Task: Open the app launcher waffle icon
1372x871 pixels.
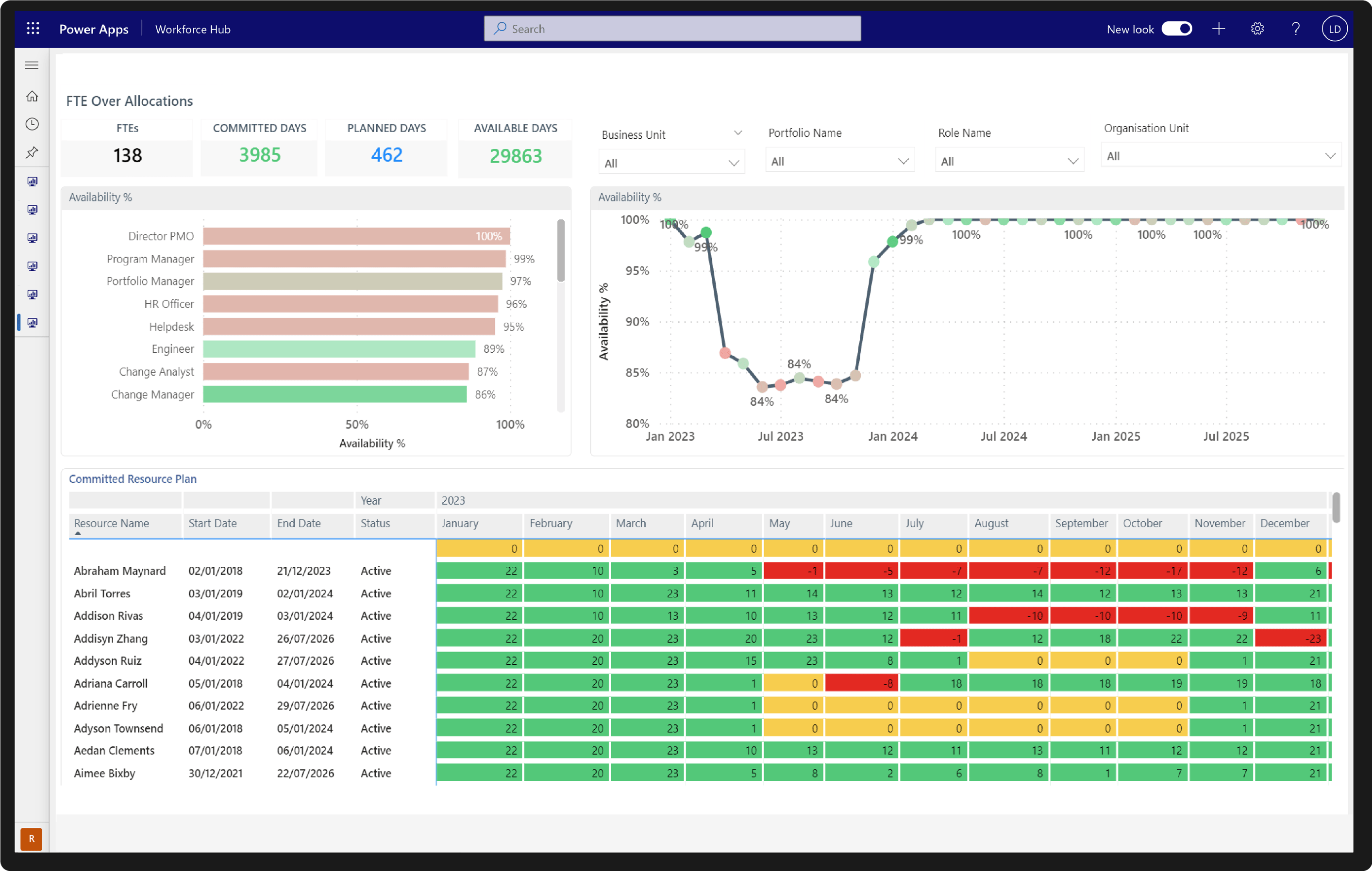Action: coord(33,29)
